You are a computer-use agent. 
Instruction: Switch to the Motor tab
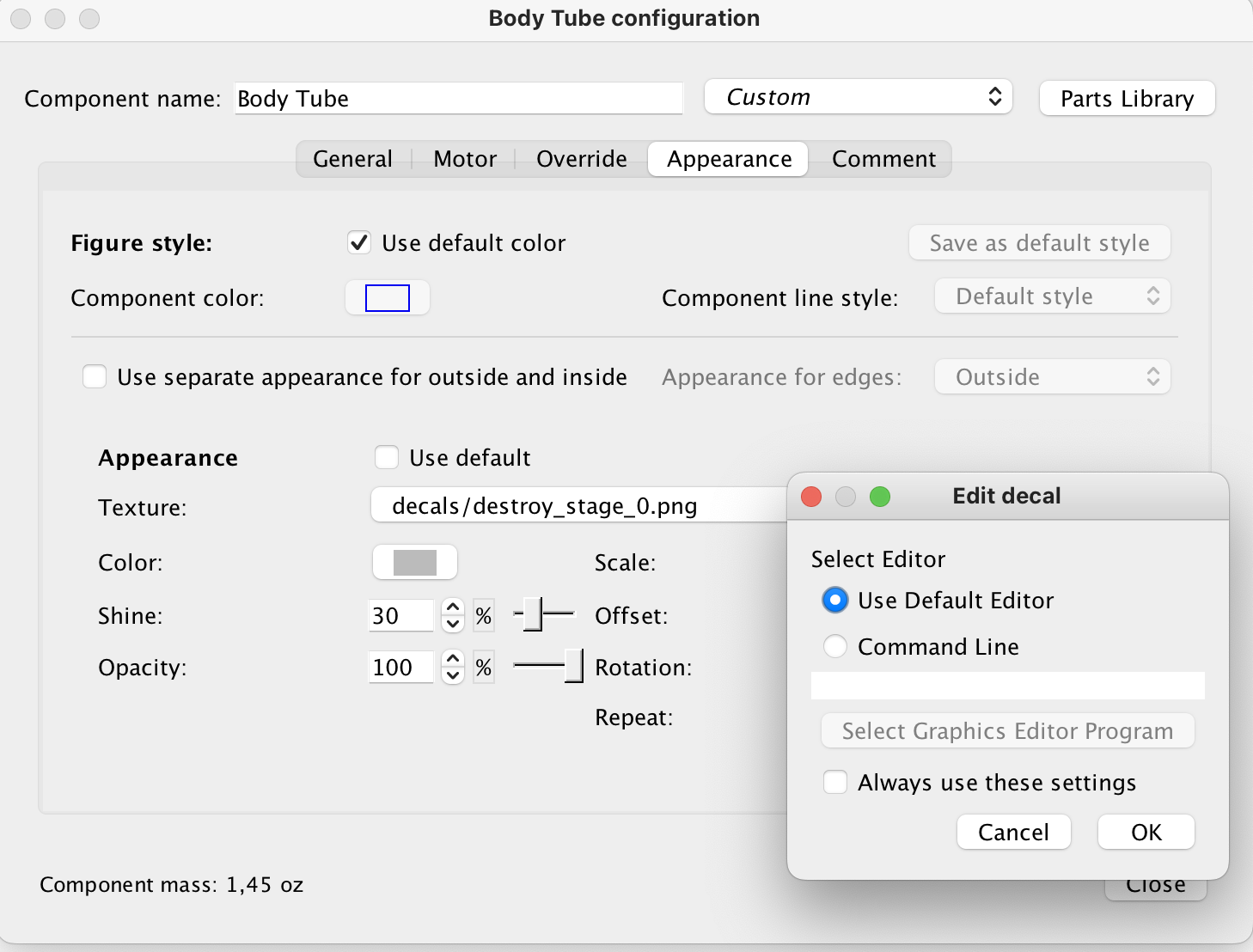(464, 159)
